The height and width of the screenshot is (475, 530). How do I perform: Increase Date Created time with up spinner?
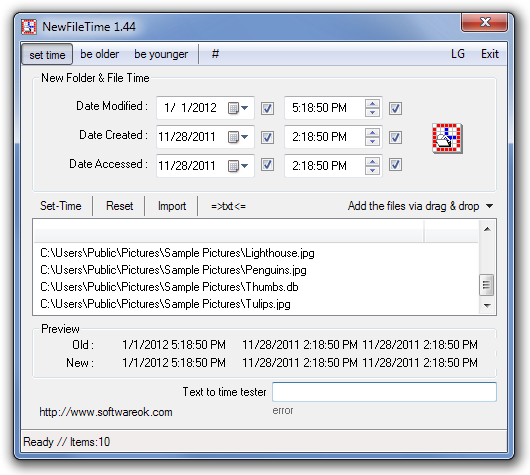tap(372, 133)
